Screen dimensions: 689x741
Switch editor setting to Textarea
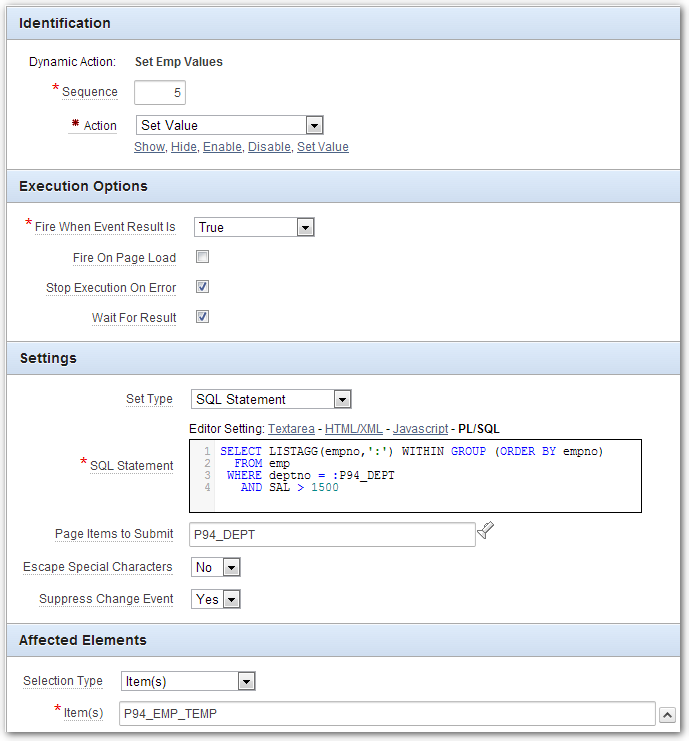292,428
